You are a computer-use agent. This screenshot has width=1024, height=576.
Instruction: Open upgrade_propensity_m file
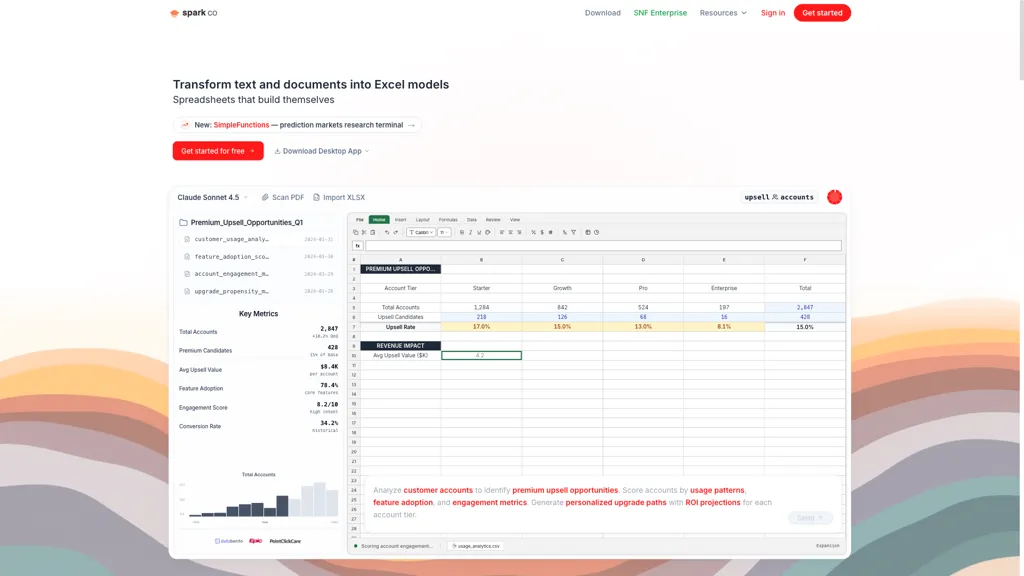pyautogui.click(x=259, y=291)
